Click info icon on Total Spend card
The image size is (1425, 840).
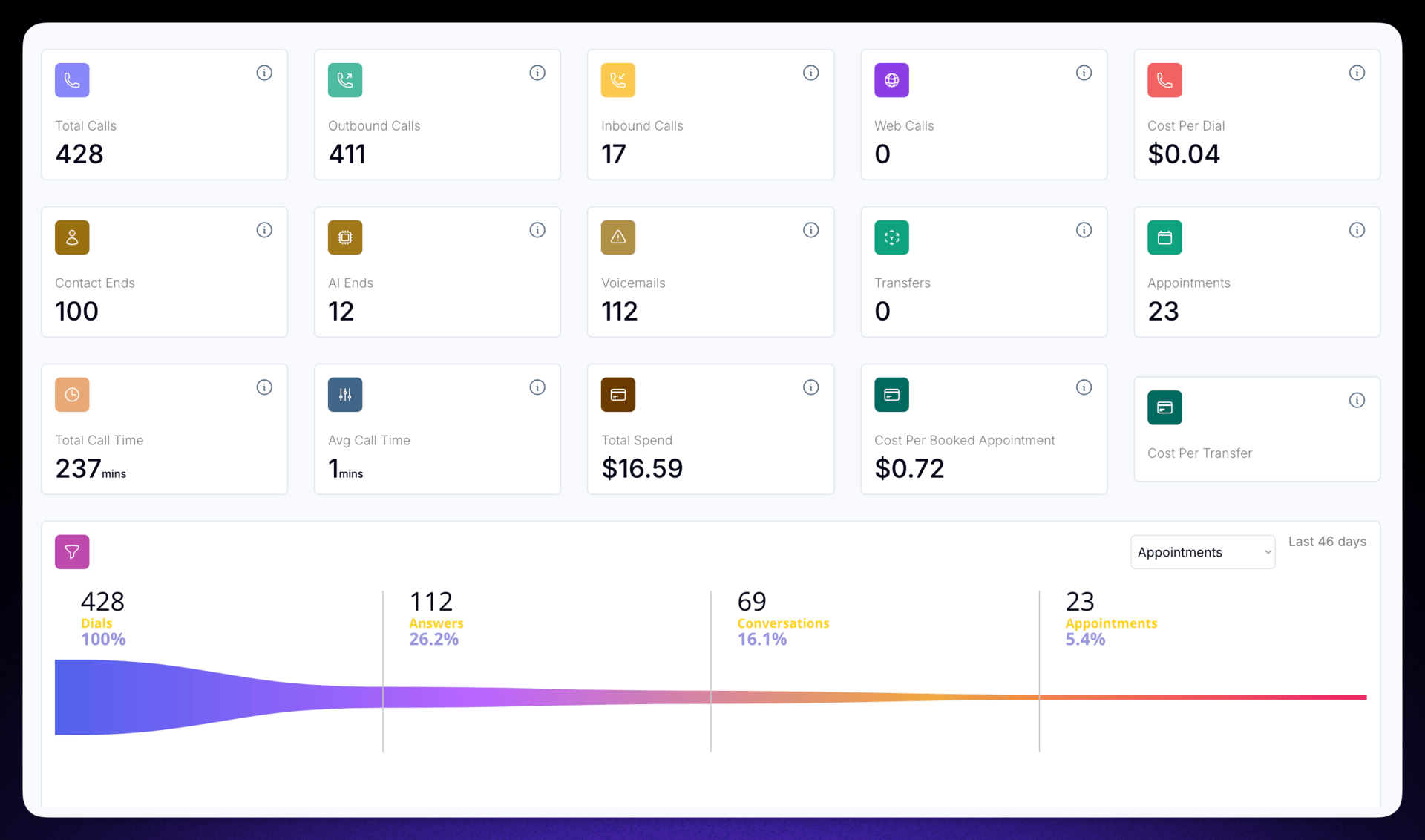[x=810, y=387]
